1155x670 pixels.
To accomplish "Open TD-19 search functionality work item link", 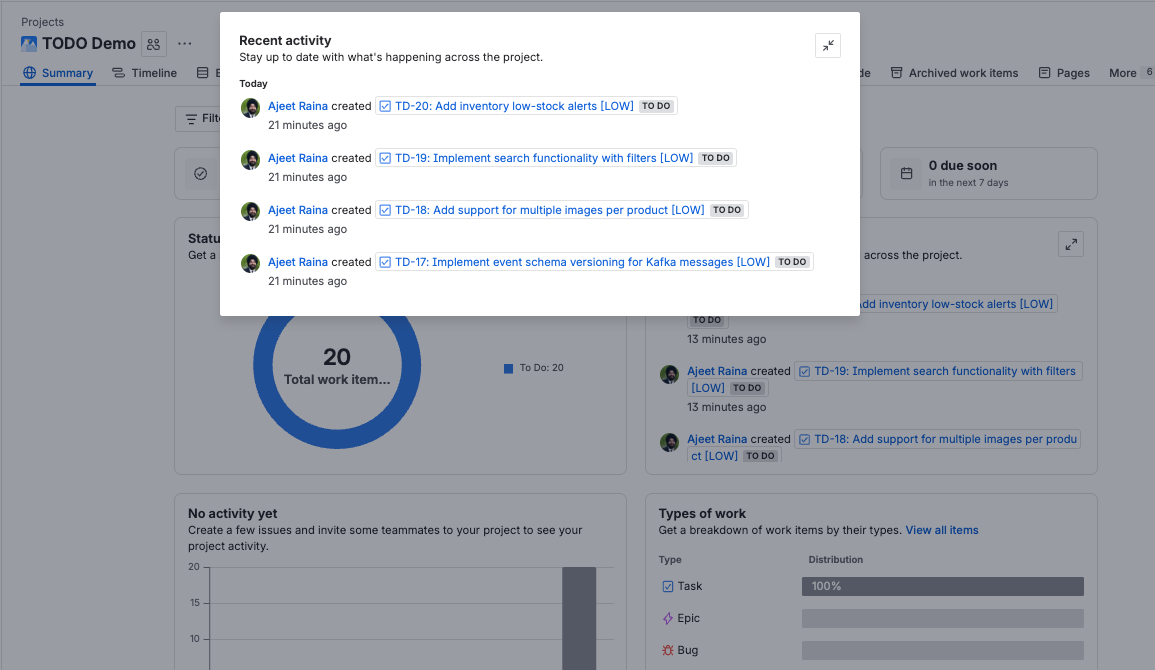I will coord(543,158).
